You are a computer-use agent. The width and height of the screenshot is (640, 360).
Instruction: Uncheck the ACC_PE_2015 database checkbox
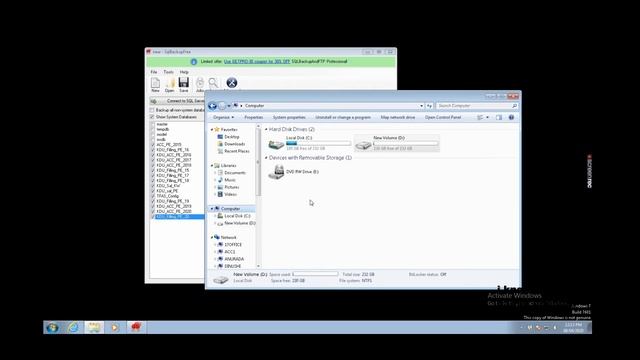[153, 145]
